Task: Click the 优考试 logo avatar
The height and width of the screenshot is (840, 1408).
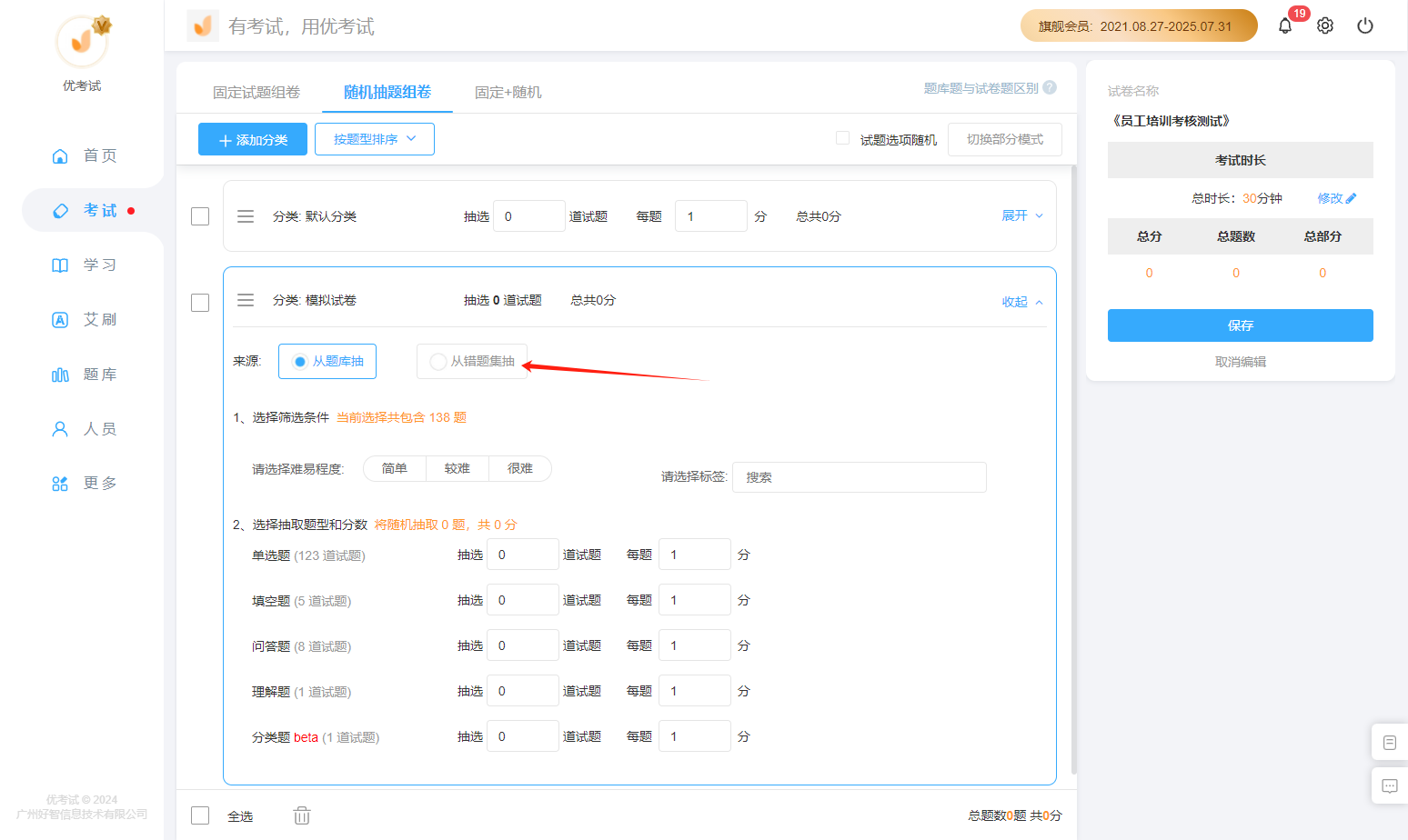Action: (82, 41)
